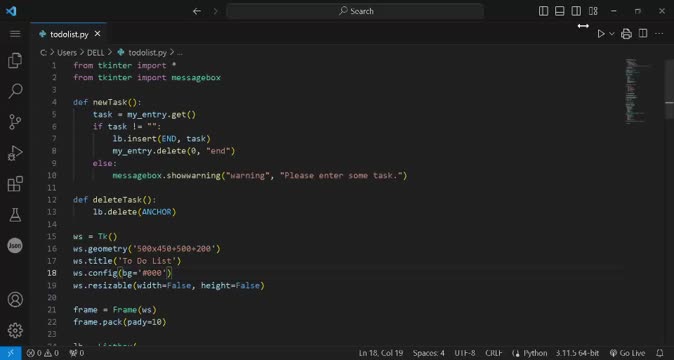
Task: Open the Explorer view
Action: 15,61
